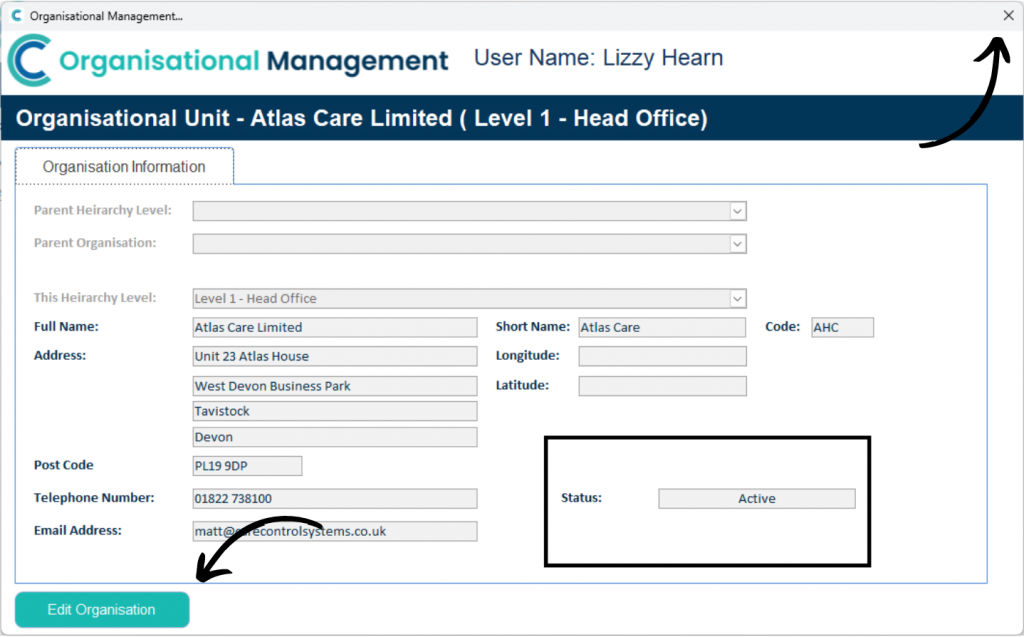Click the Code field showing AHC
1024x637 pixels.
click(x=842, y=327)
